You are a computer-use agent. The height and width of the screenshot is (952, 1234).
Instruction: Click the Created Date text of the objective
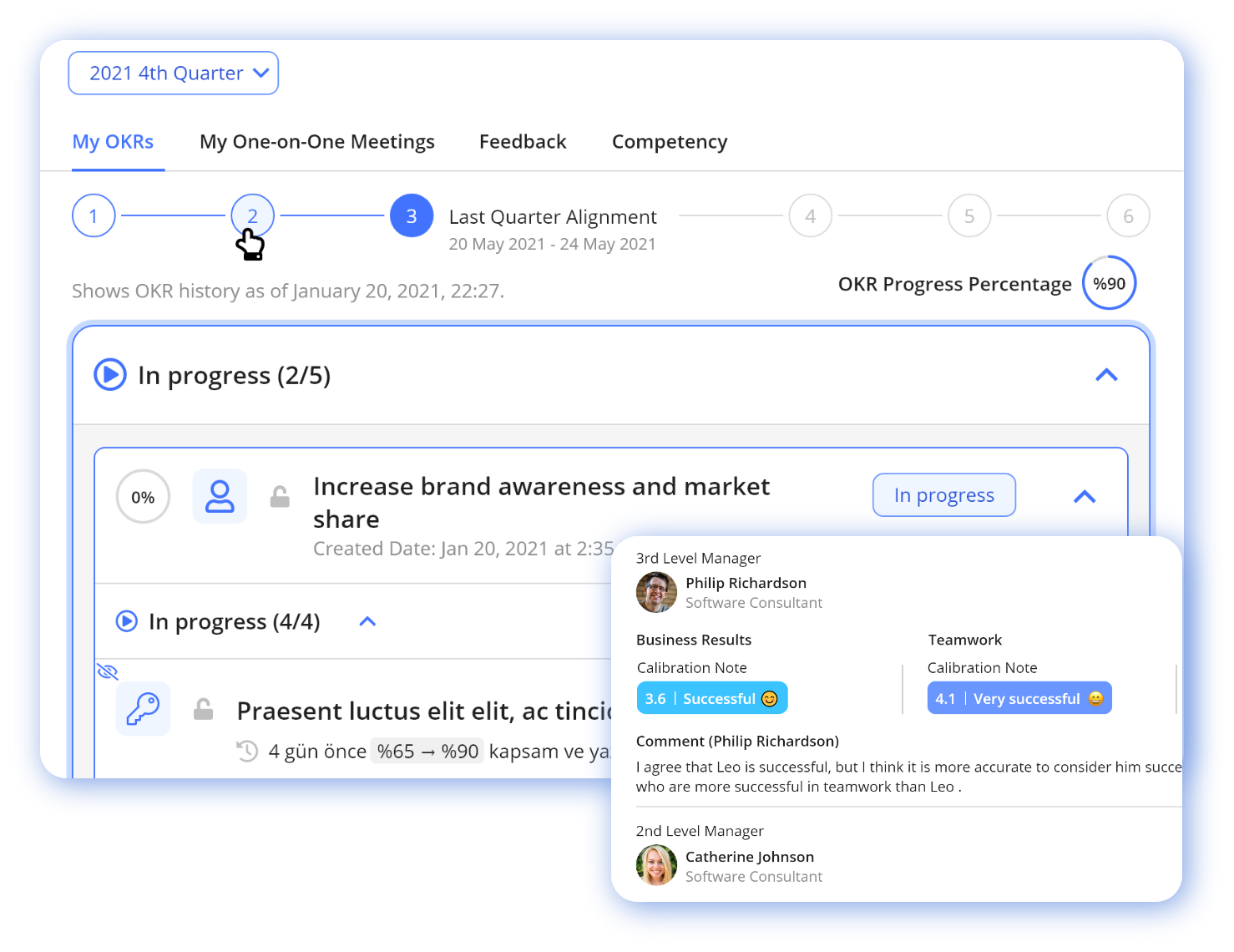click(463, 549)
